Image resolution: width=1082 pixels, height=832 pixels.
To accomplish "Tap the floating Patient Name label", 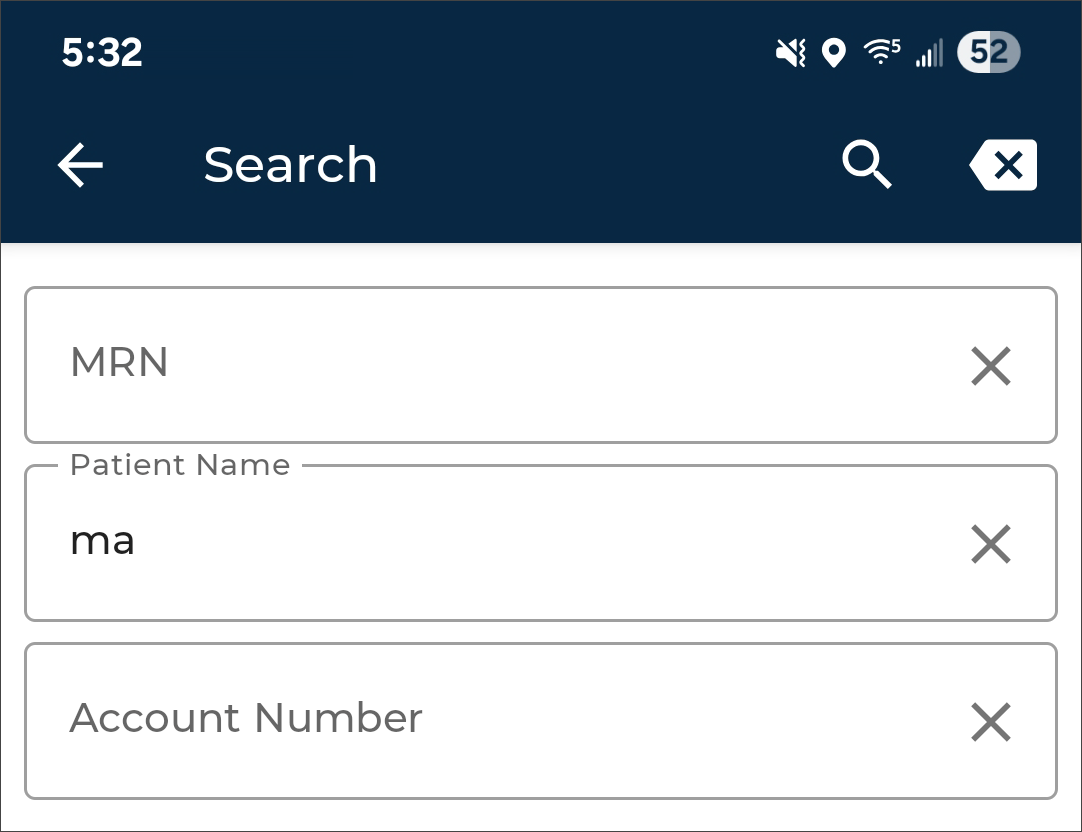I will [x=180, y=465].
